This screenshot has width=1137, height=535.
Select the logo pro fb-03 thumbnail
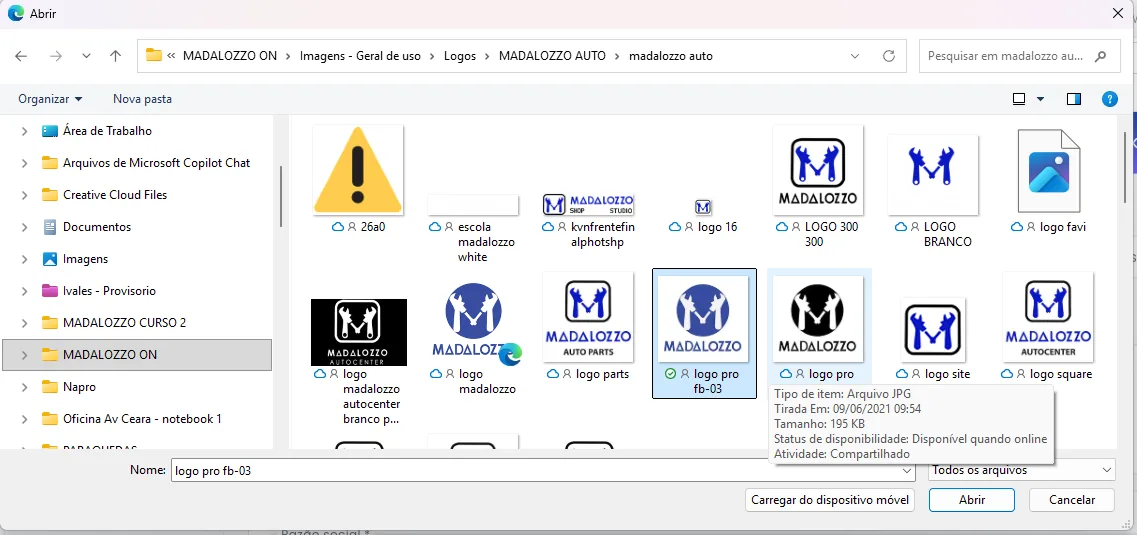pyautogui.click(x=704, y=333)
